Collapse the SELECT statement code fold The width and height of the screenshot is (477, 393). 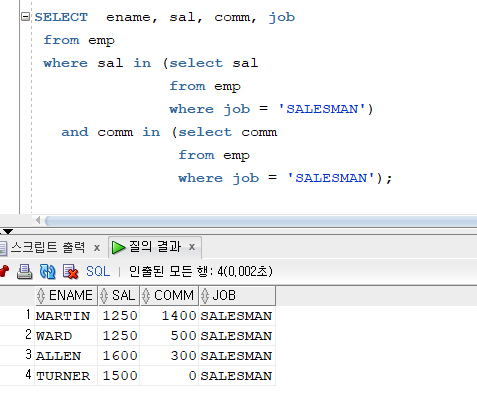pos(25,16)
